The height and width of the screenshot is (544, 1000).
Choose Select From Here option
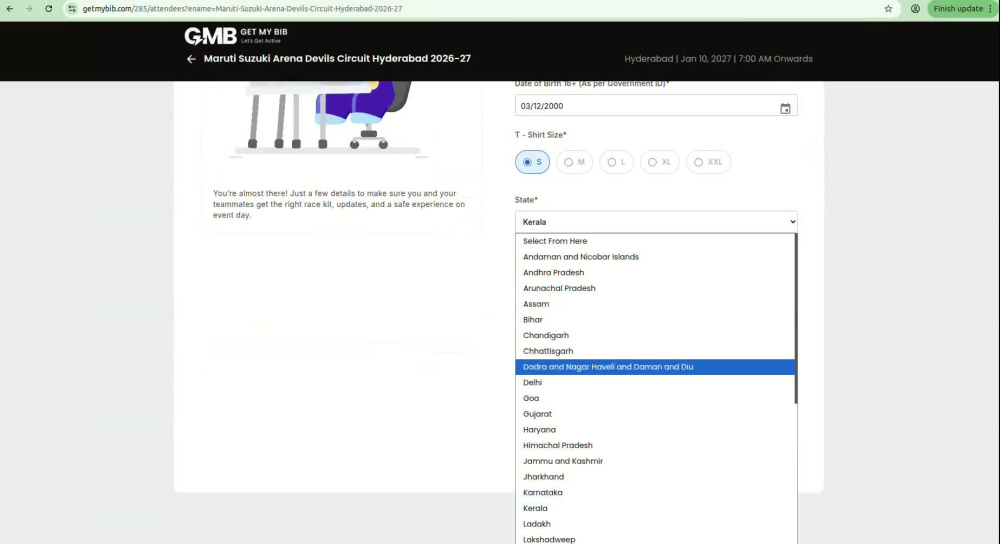tap(655, 241)
